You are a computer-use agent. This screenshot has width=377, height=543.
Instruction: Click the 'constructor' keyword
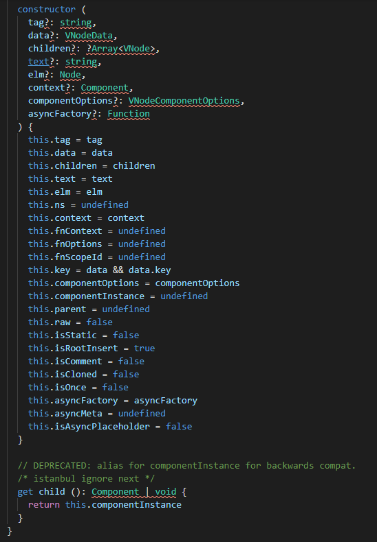[x=46, y=9]
